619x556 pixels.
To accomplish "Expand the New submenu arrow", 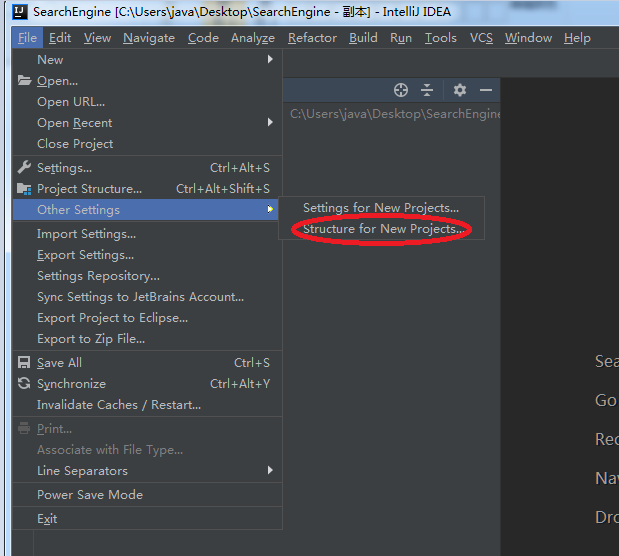I will [270, 59].
